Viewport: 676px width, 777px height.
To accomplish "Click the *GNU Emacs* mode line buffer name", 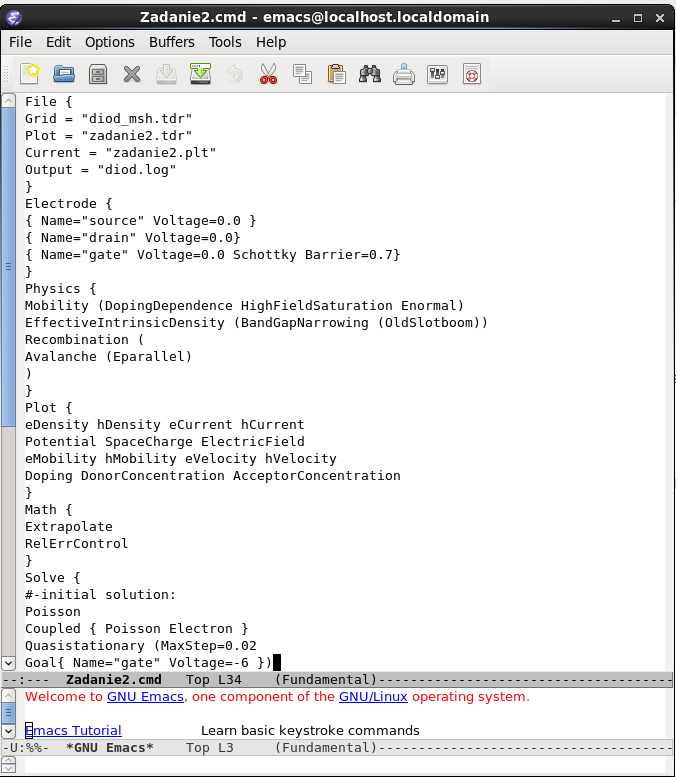I will pos(110,747).
